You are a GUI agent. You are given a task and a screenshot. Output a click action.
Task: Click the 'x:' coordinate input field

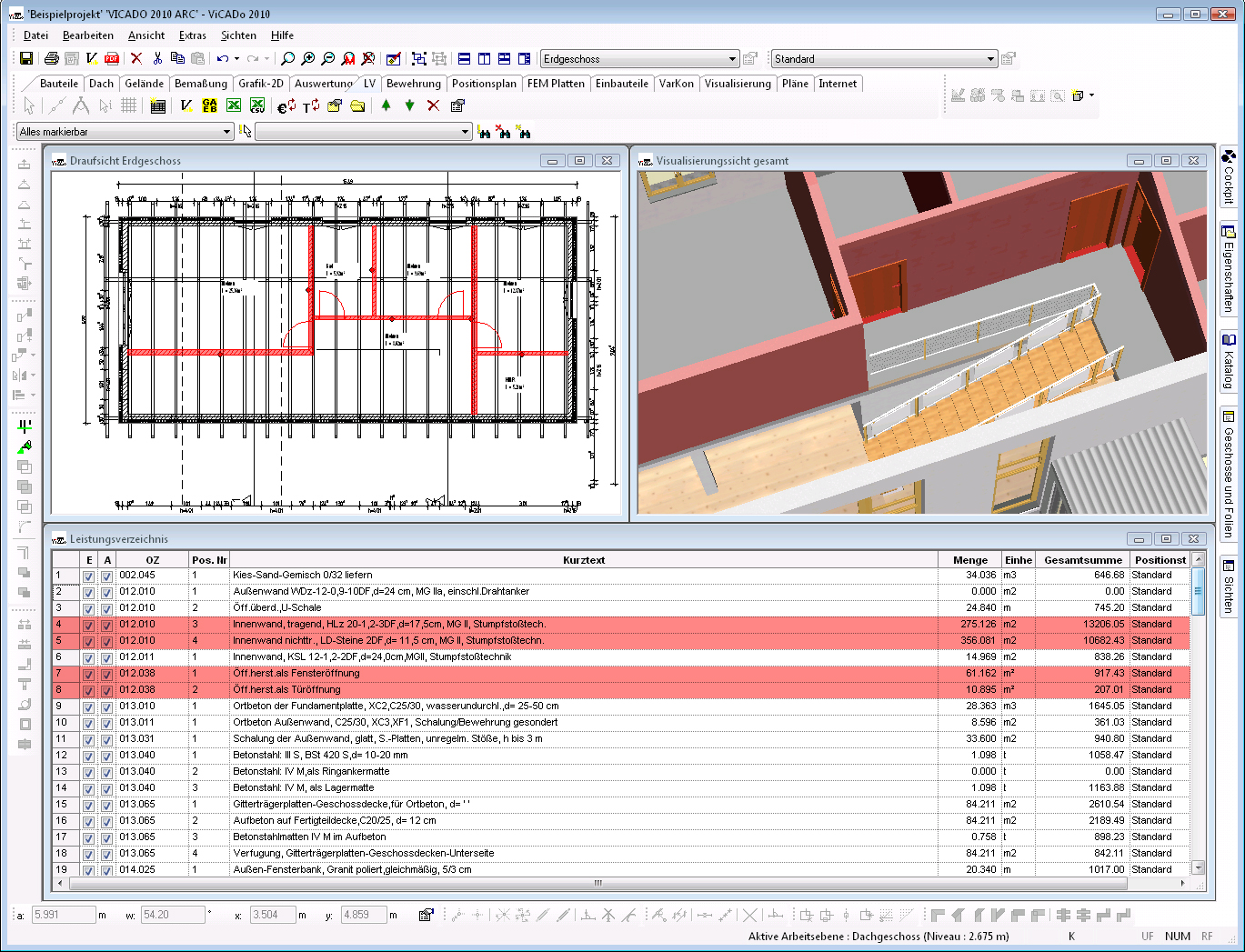coord(274,915)
